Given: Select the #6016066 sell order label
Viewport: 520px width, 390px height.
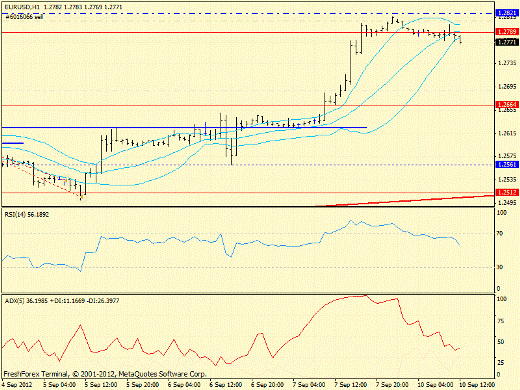Looking at the screenshot, I should coord(24,16).
